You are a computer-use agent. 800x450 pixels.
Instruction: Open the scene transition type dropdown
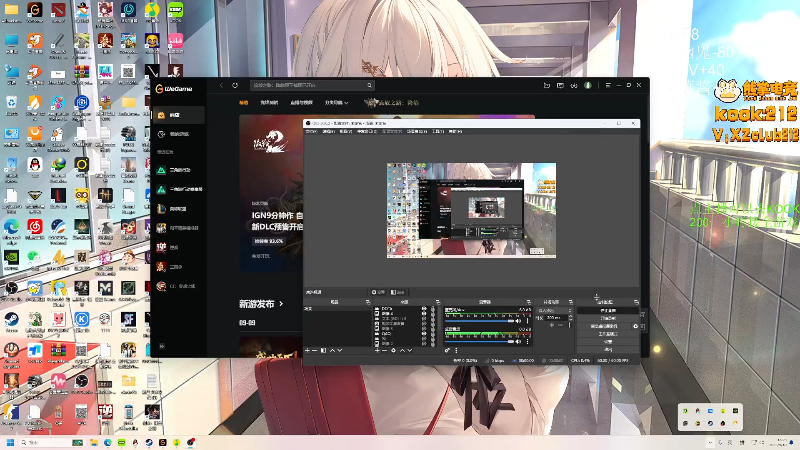coord(555,310)
